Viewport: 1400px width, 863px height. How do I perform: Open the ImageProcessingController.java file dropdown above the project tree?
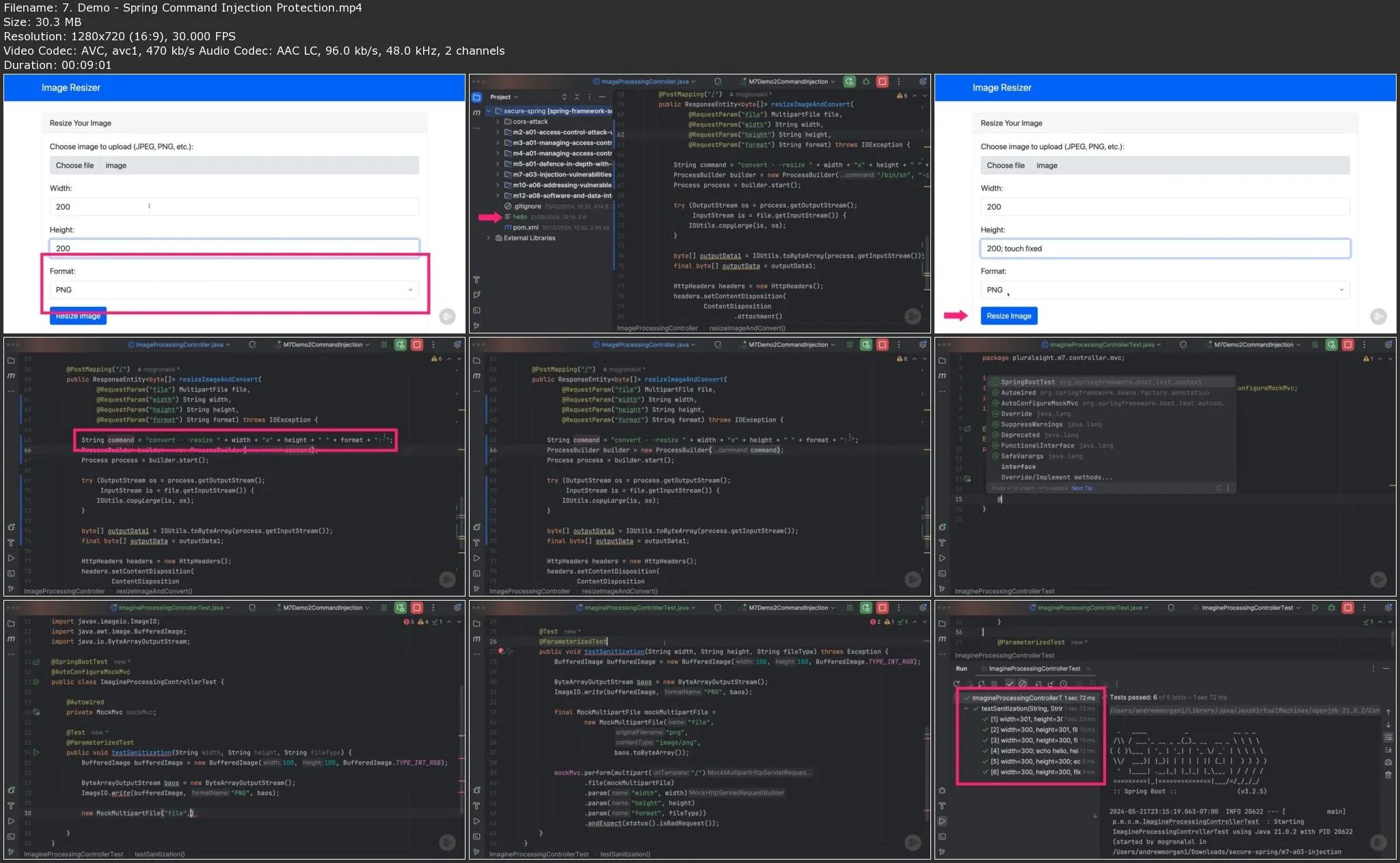tap(644, 81)
